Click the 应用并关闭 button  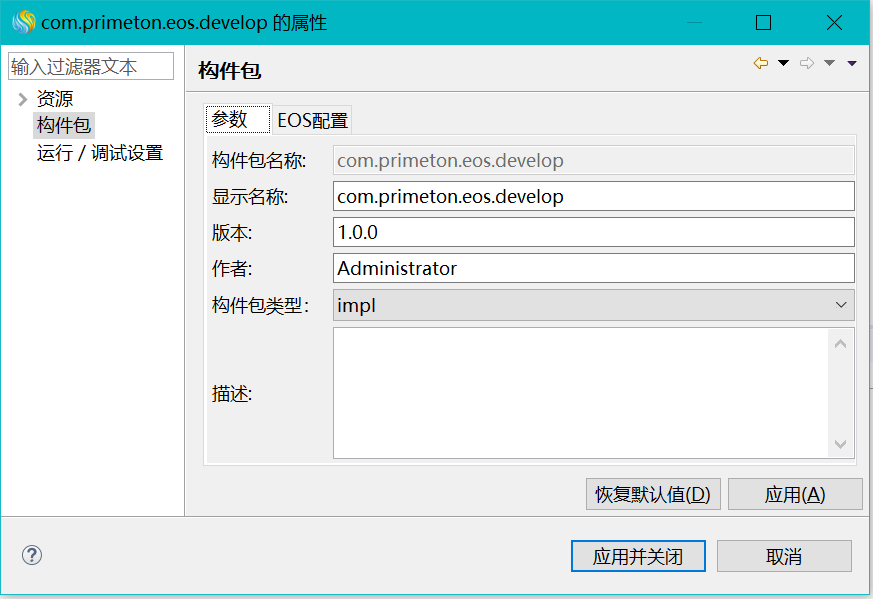pyautogui.click(x=638, y=556)
